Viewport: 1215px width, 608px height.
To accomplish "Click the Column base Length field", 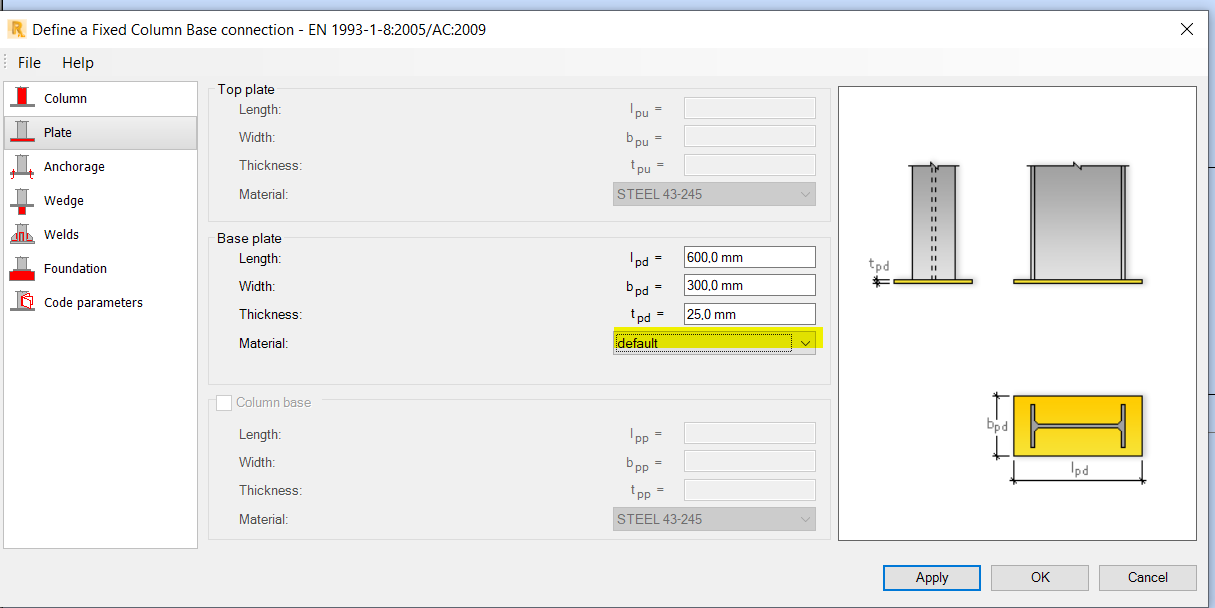I will point(750,433).
